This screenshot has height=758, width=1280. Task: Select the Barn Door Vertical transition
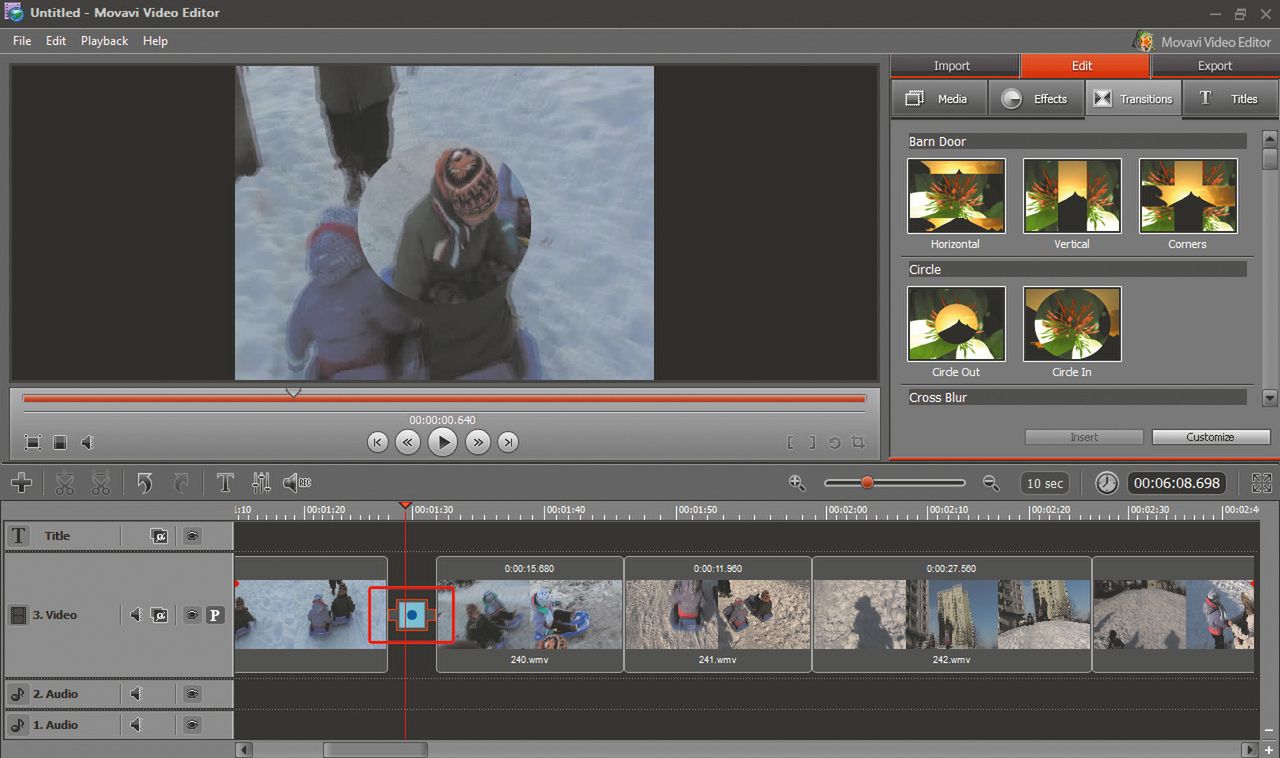[1072, 196]
